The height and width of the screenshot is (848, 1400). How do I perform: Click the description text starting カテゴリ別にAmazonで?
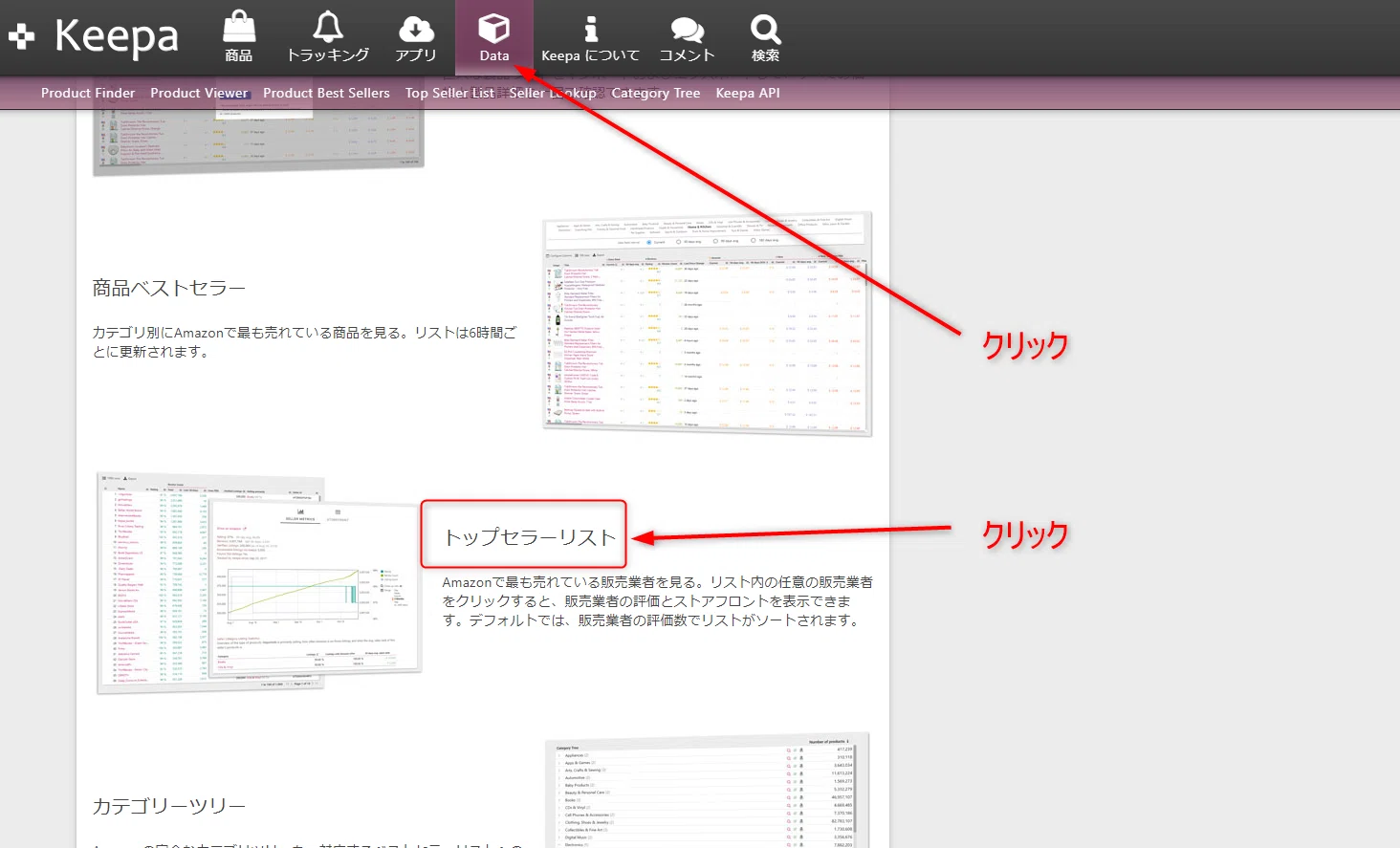pyautogui.click(x=304, y=342)
